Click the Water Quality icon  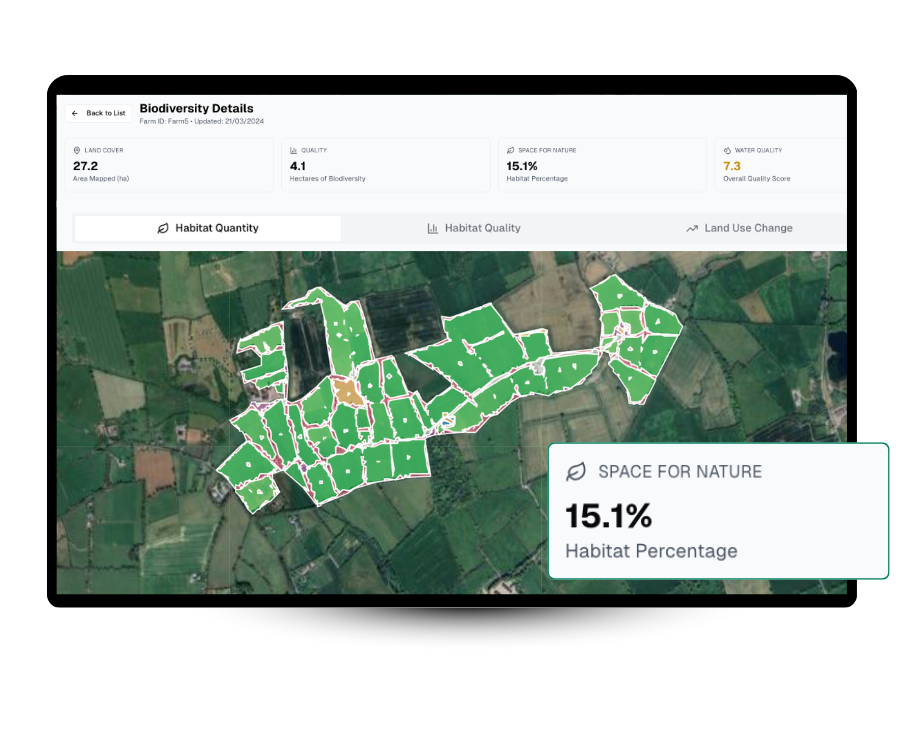727,150
